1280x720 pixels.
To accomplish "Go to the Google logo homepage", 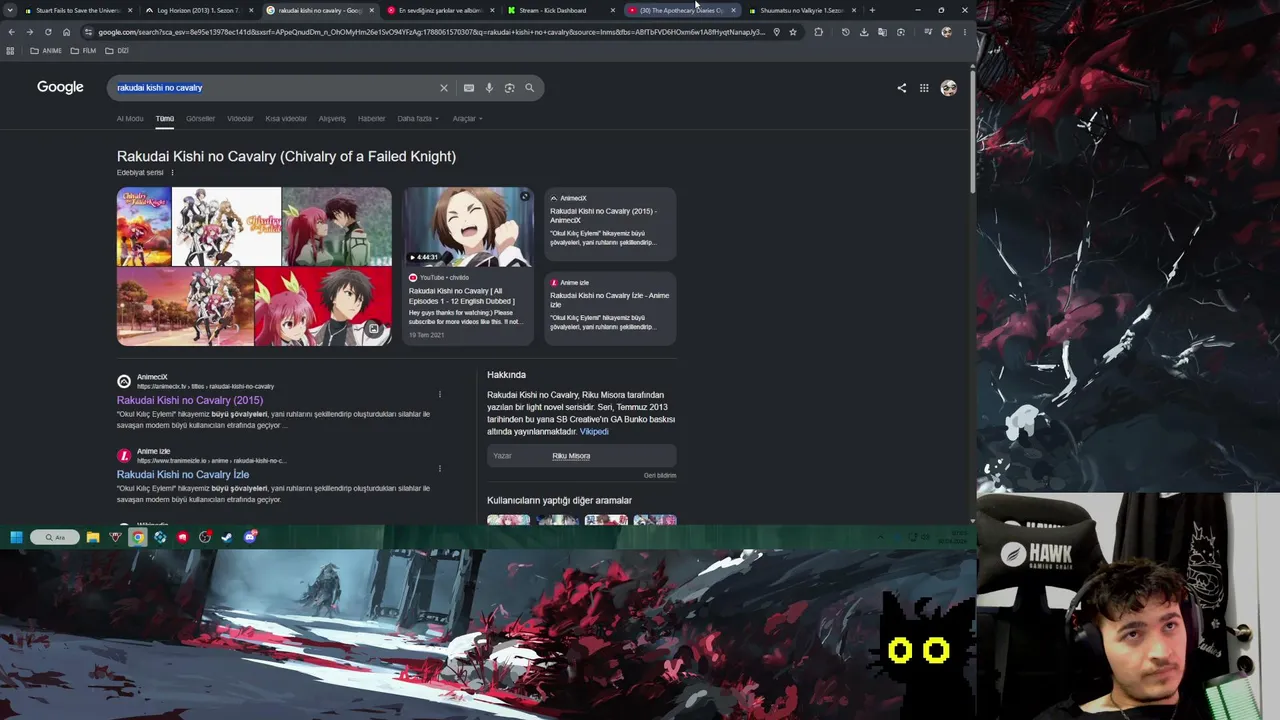I will [x=60, y=87].
